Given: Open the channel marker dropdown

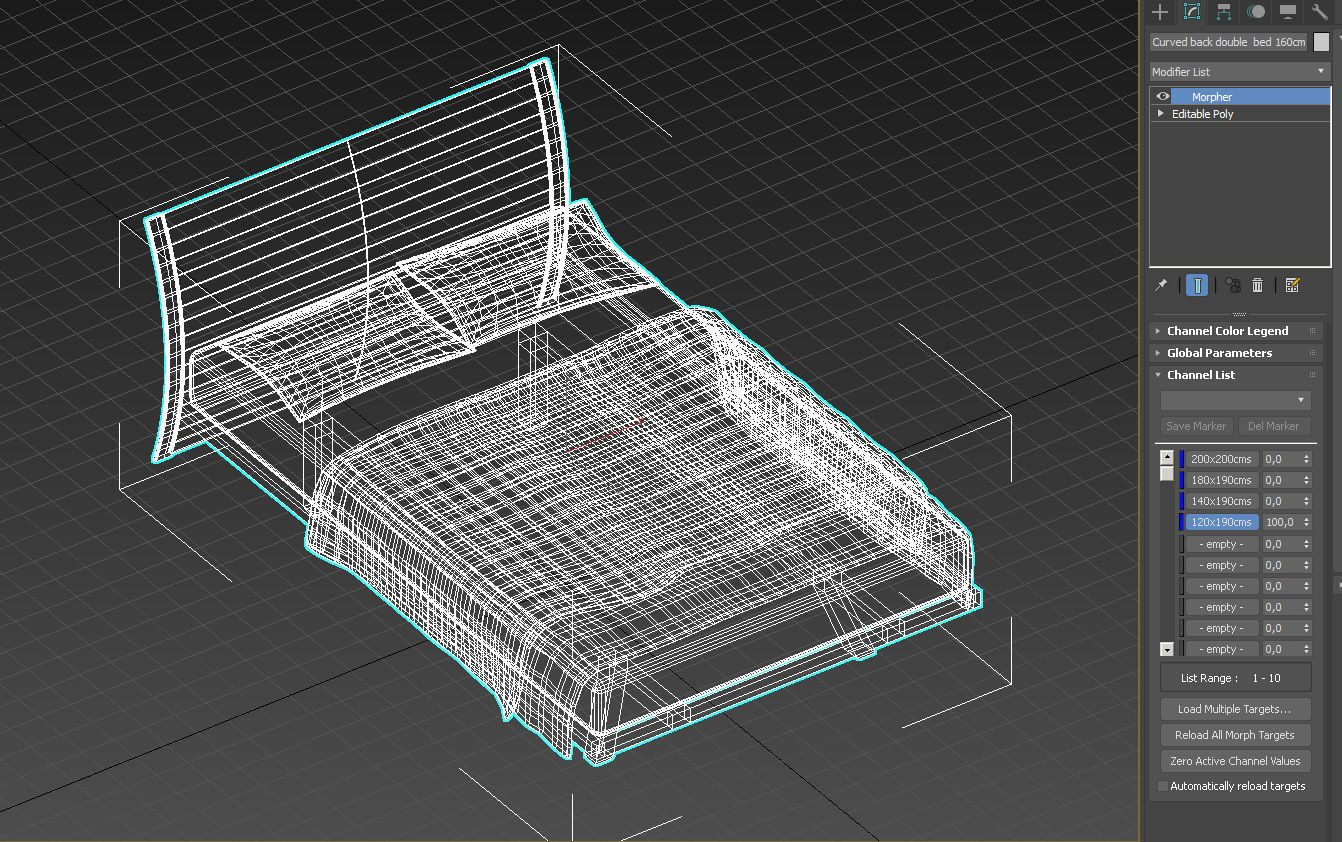Looking at the screenshot, I should (x=1236, y=400).
